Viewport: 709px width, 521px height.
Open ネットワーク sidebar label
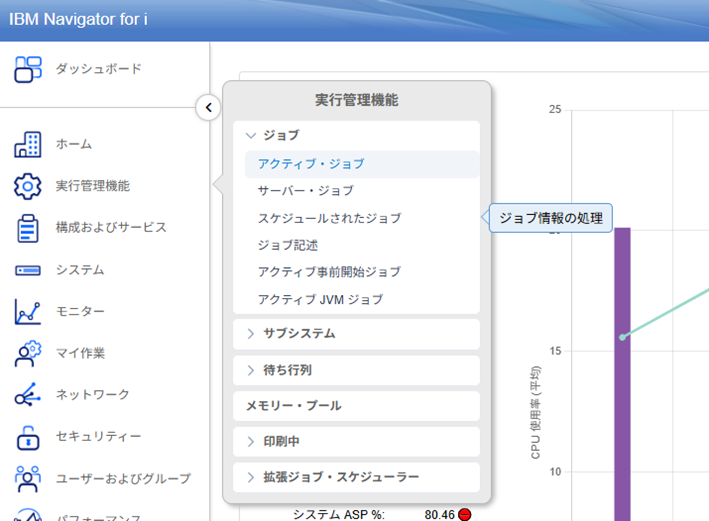pos(93,394)
